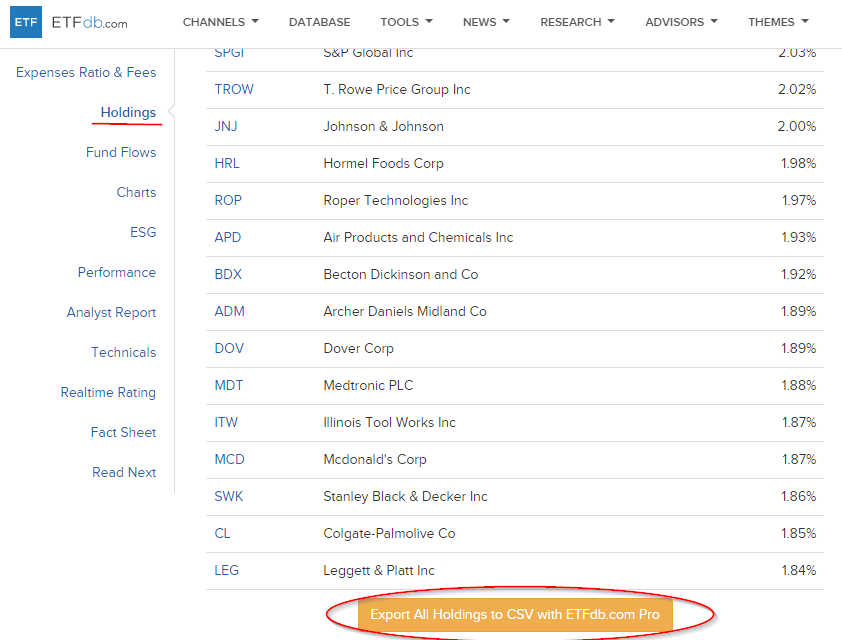Open the Analyst Report section
This screenshot has height=640, width=842.
tap(111, 312)
